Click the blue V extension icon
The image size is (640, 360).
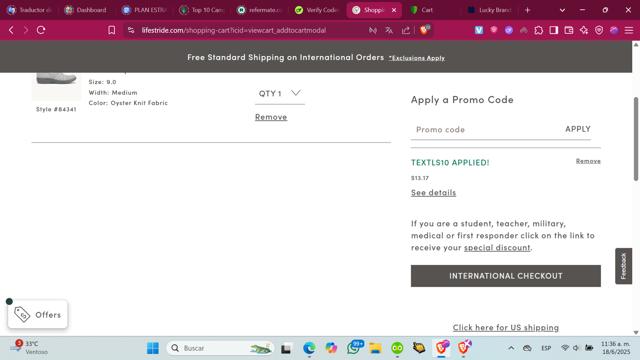point(479,30)
